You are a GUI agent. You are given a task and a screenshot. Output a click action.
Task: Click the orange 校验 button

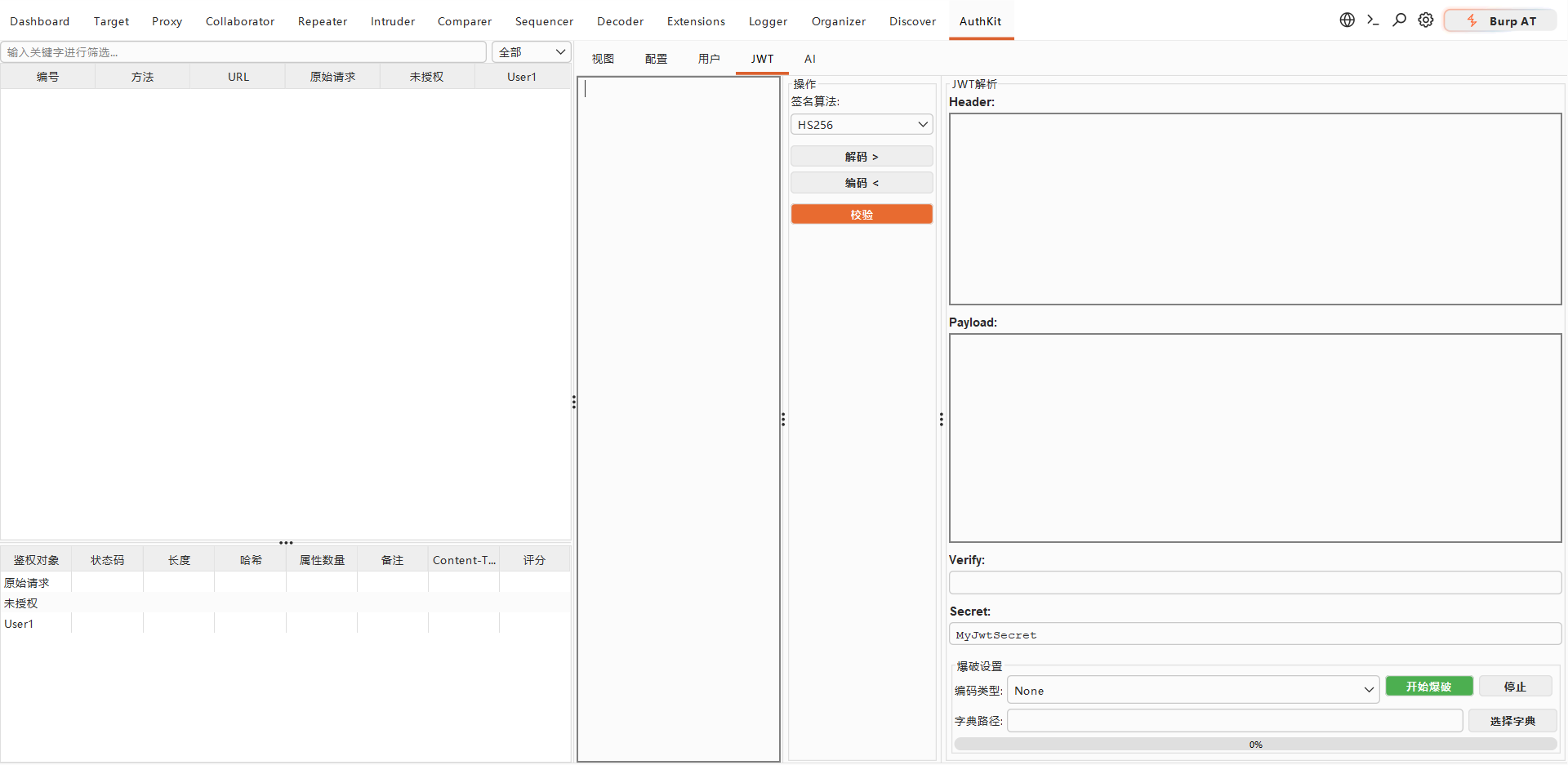[862, 215]
